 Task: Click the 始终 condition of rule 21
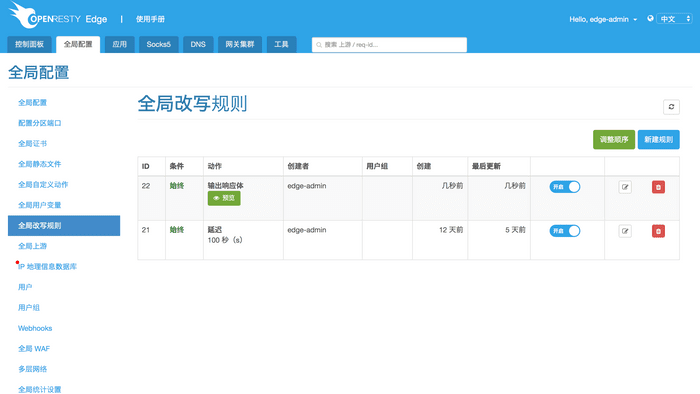pos(177,230)
